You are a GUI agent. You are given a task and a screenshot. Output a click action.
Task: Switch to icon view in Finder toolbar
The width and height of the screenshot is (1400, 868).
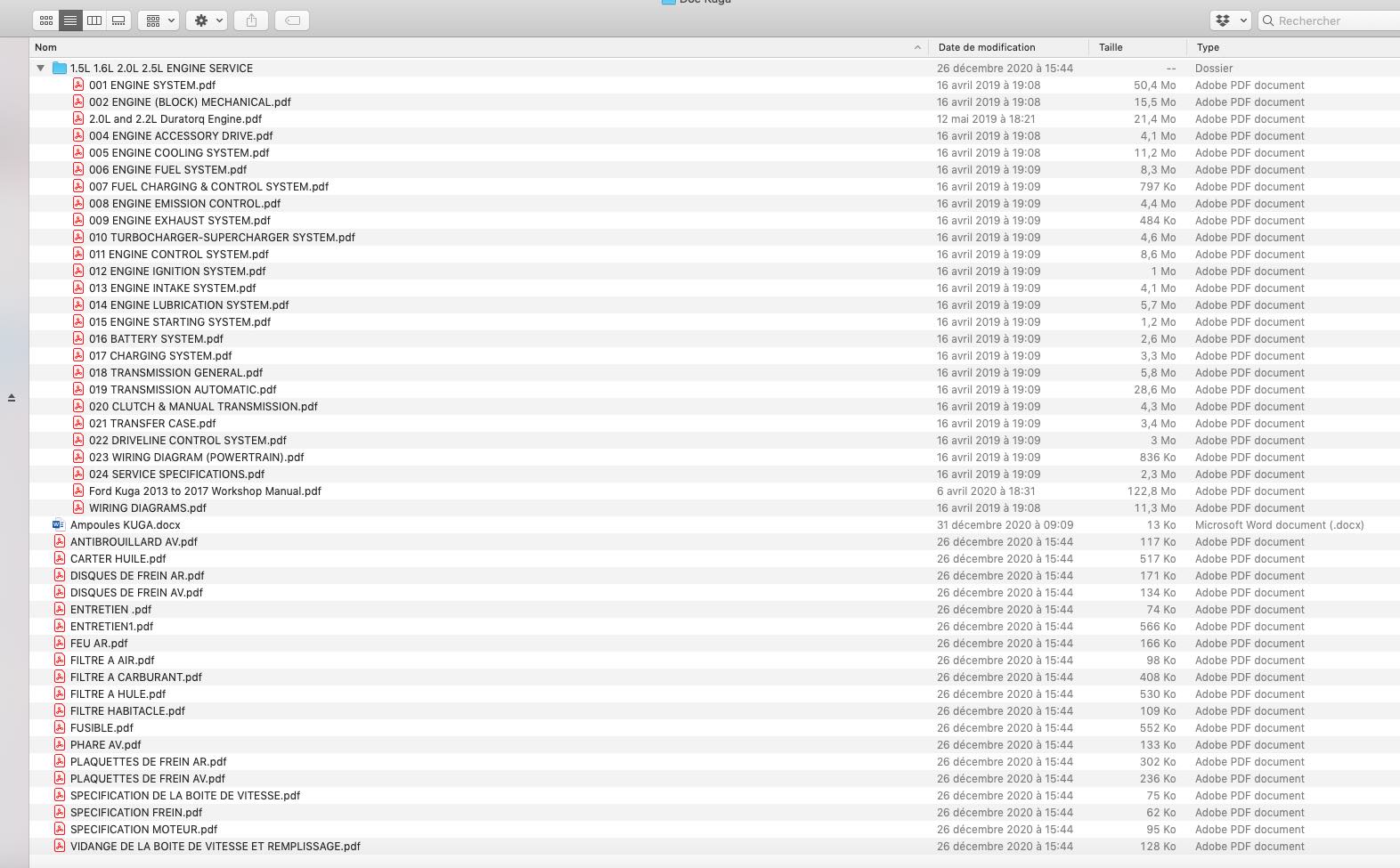point(46,20)
